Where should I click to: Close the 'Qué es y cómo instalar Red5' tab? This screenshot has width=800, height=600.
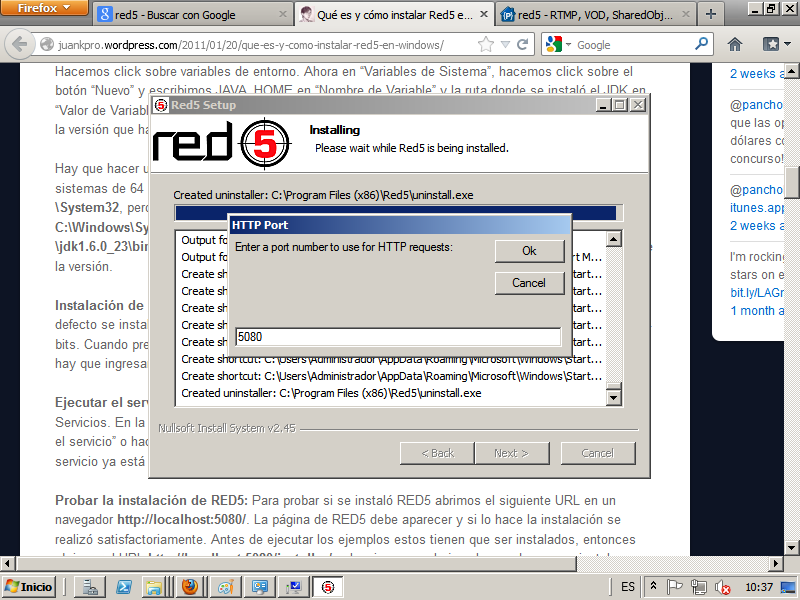[x=484, y=15]
